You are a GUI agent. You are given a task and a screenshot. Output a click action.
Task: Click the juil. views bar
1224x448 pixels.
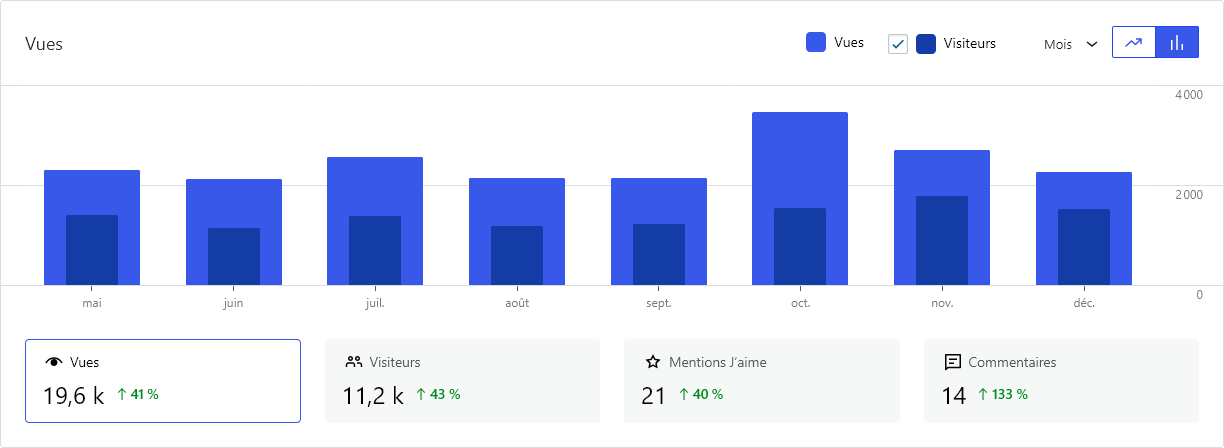(x=374, y=183)
